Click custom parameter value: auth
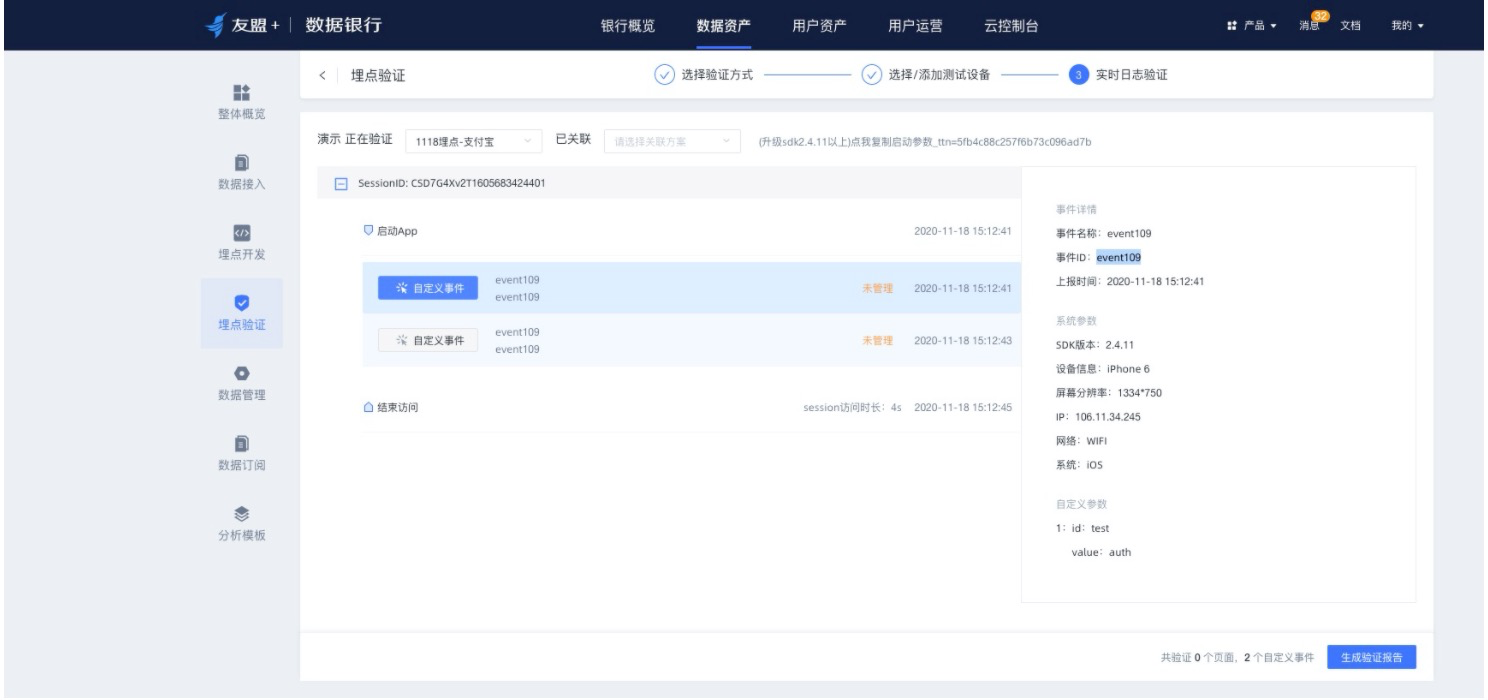Screen dimensions: 1488x700 pyautogui.click(x=1101, y=551)
